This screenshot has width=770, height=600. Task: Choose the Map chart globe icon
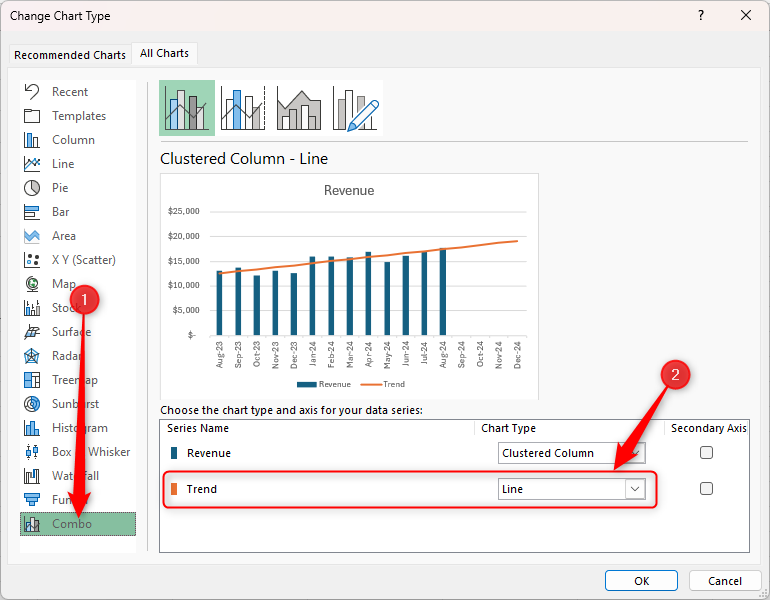[x=32, y=284]
